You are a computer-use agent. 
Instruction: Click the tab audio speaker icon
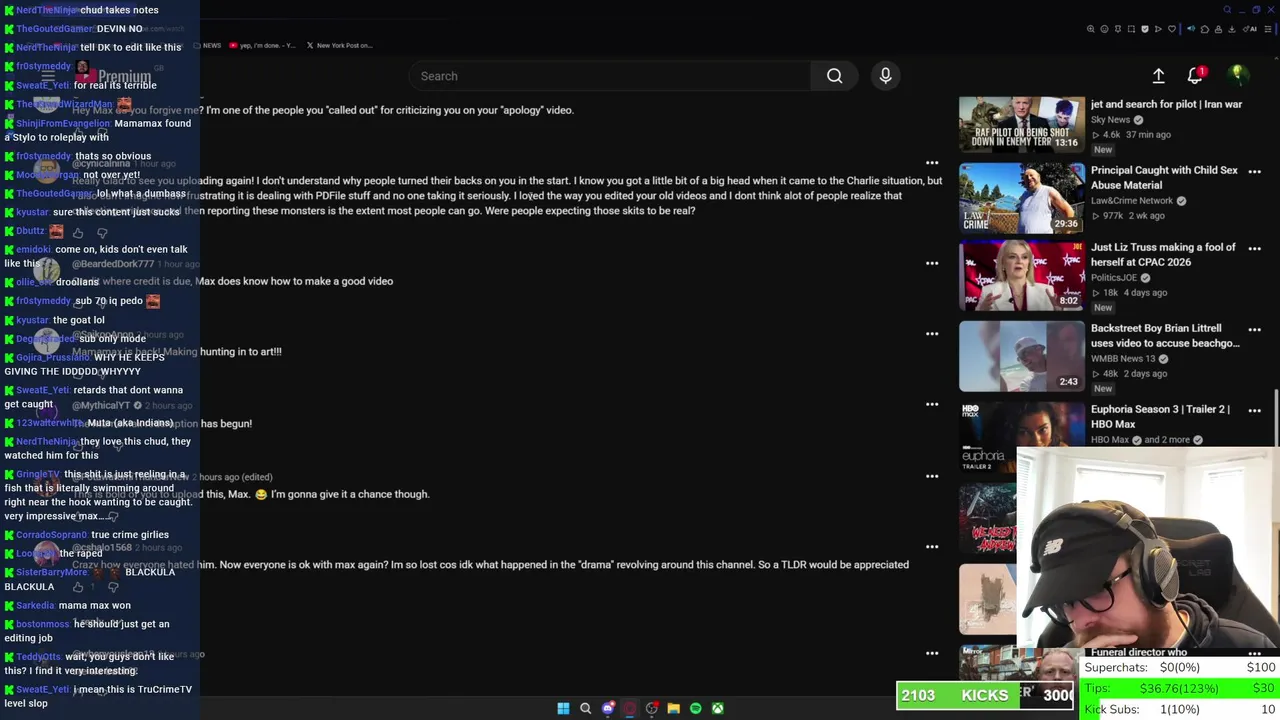1191,29
